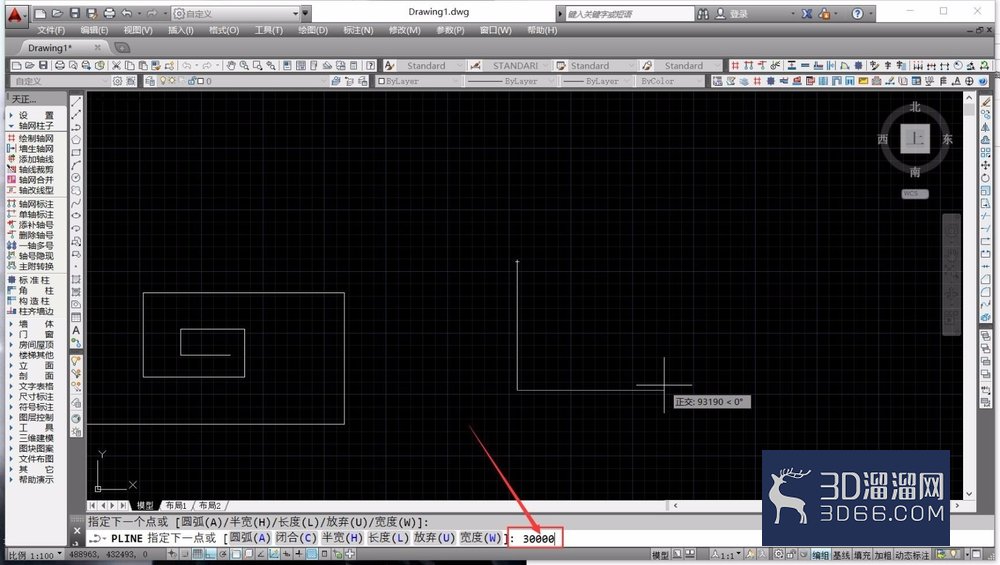Choose 放弃(U) option in command line
The width and height of the screenshot is (1000, 565).
pyautogui.click(x=434, y=538)
